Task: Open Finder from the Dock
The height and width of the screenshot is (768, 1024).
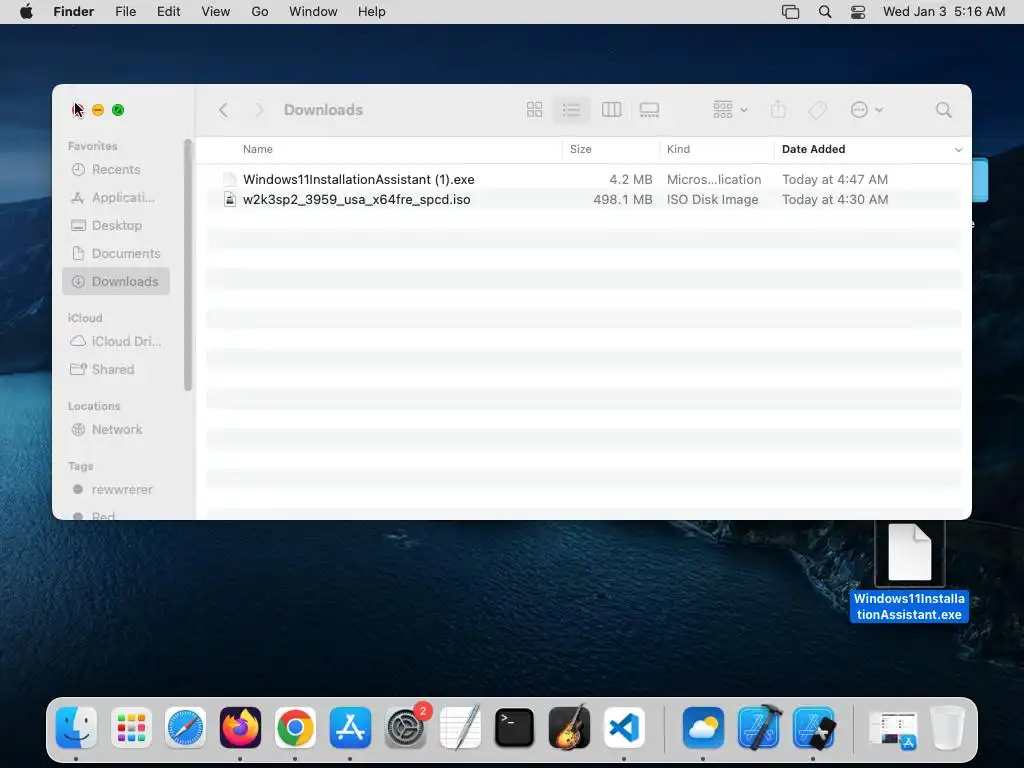Action: [x=76, y=727]
